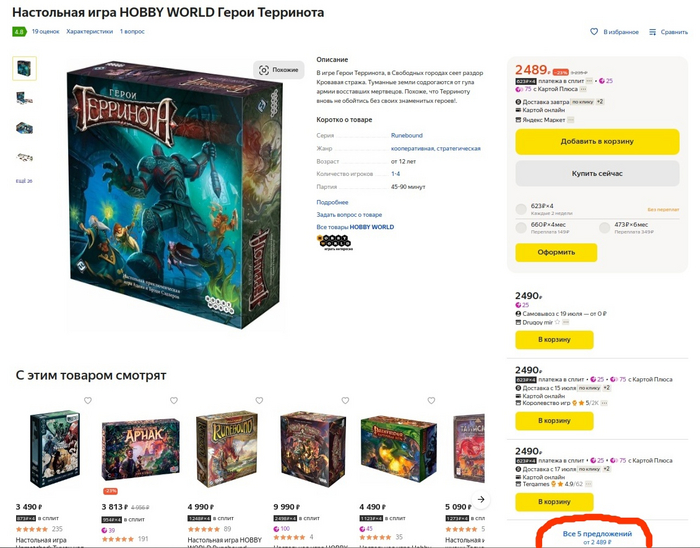Open the 'Характеристики' section
700x548 pixels.
[x=89, y=32]
